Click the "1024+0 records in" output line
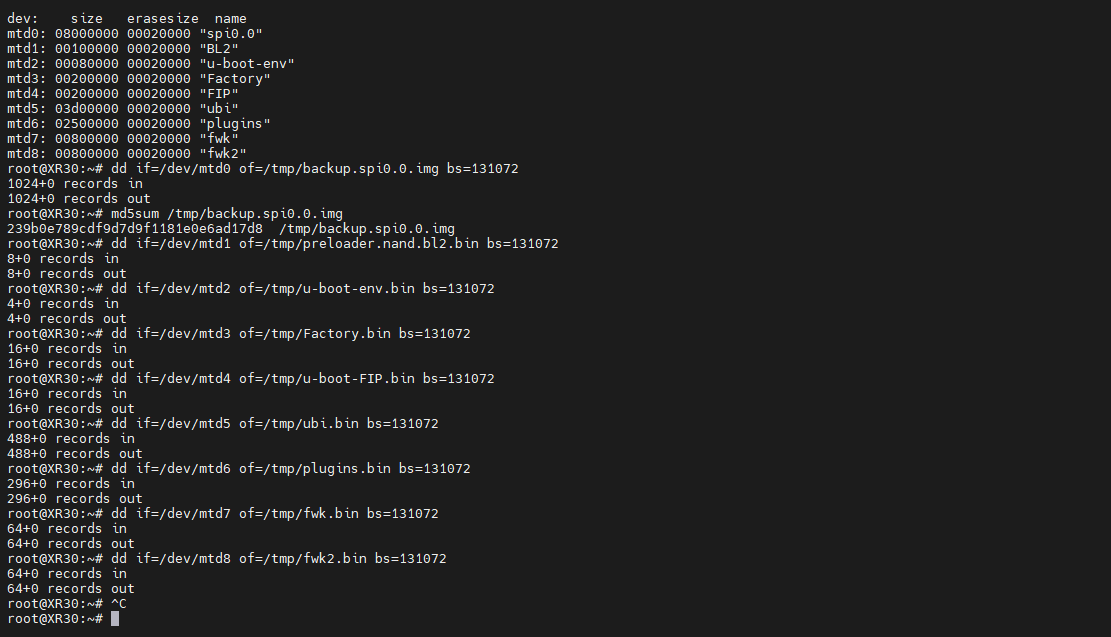Viewport: 1111px width, 637px height. point(75,184)
